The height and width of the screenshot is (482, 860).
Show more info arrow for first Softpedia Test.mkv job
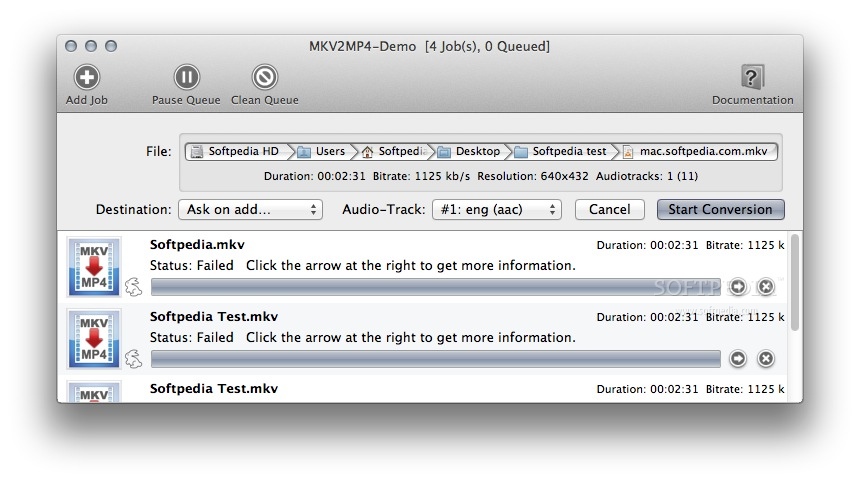tap(738, 359)
